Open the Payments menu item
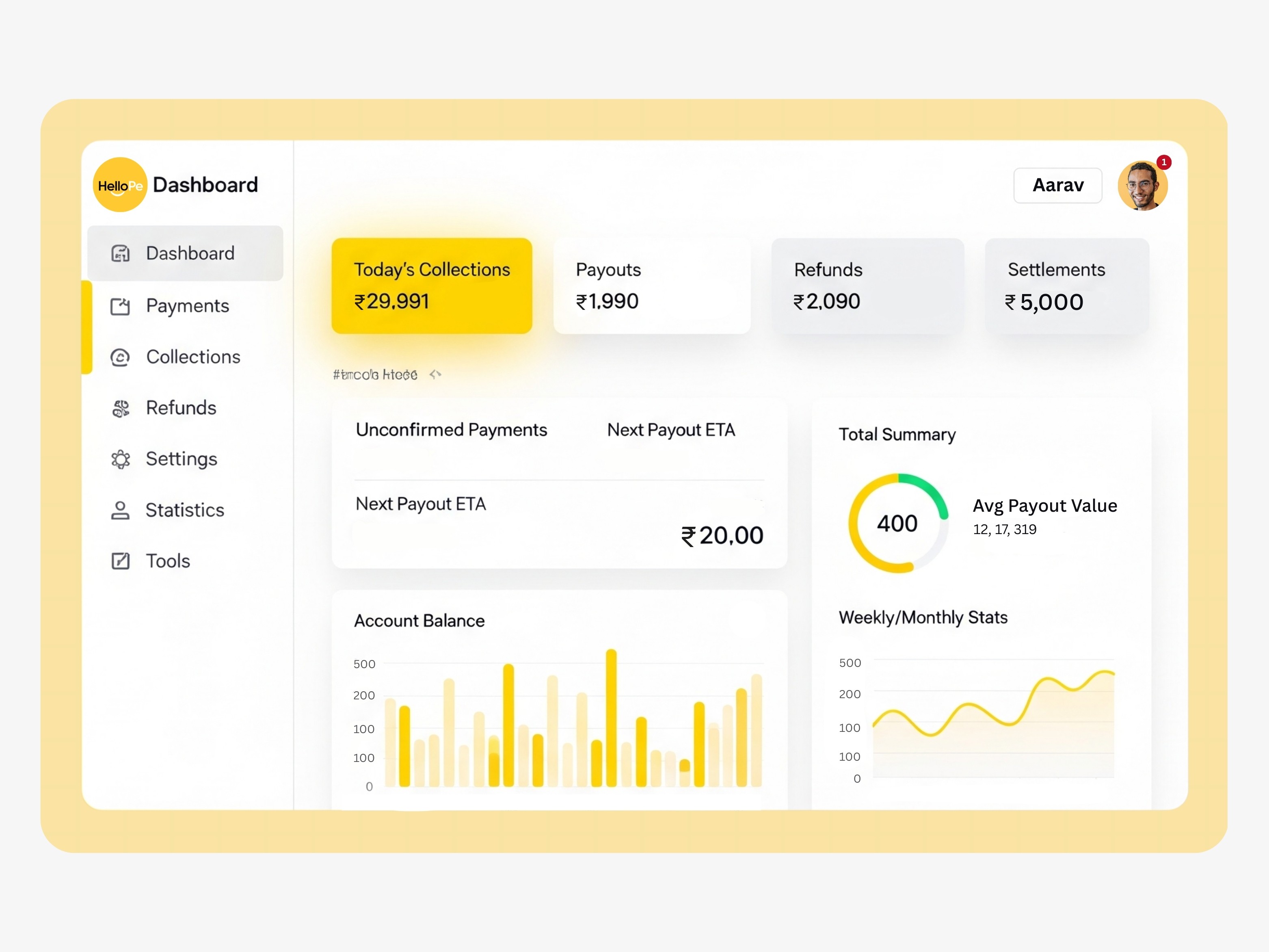This screenshot has width=1269, height=952. (x=188, y=306)
